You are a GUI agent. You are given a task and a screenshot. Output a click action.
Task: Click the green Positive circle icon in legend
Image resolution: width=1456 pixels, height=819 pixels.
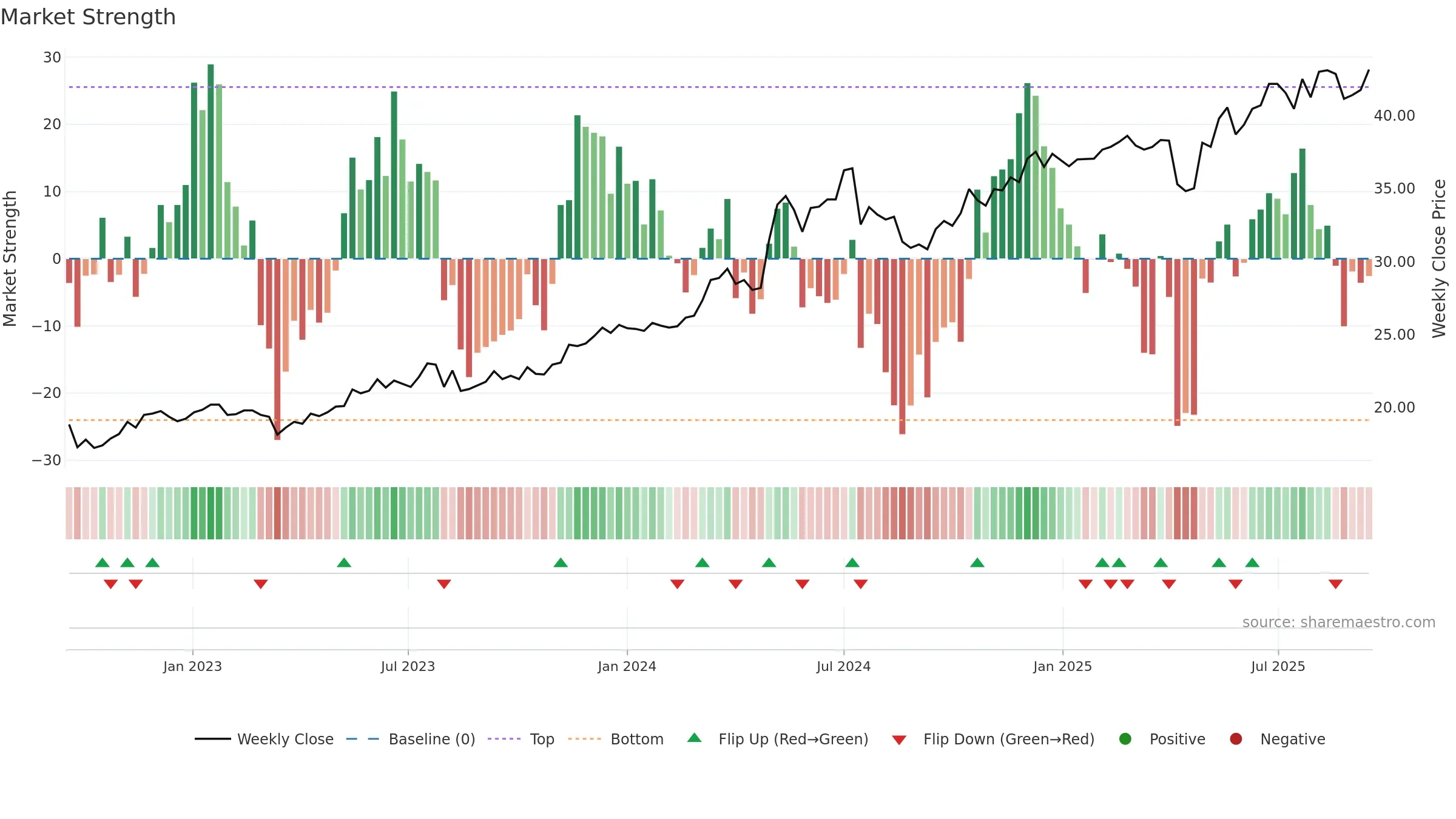pos(1125,739)
